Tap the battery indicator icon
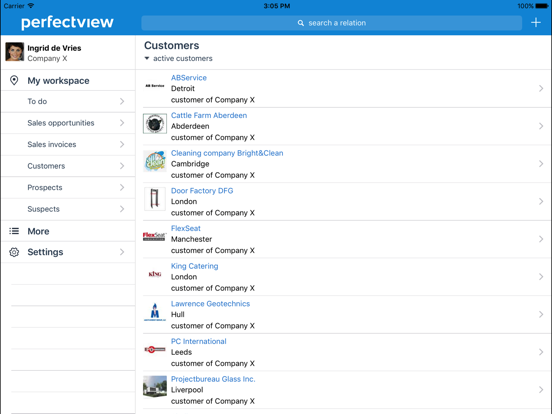Screen dimensions: 552x414 [542, 6]
